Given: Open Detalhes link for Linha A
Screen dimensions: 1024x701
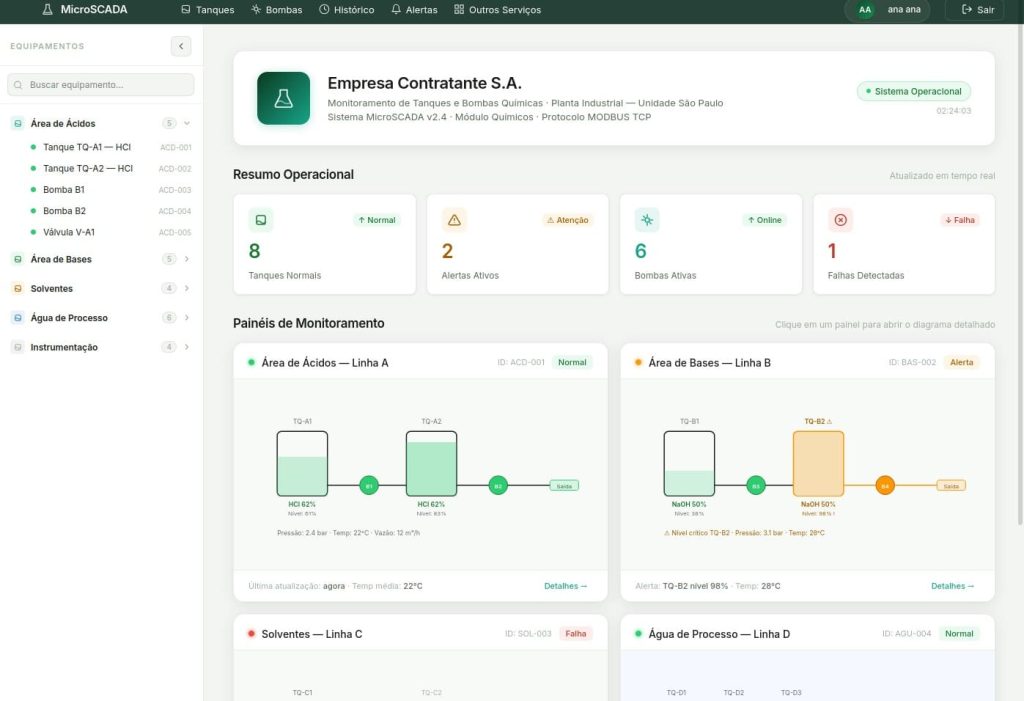Looking at the screenshot, I should [x=566, y=586].
